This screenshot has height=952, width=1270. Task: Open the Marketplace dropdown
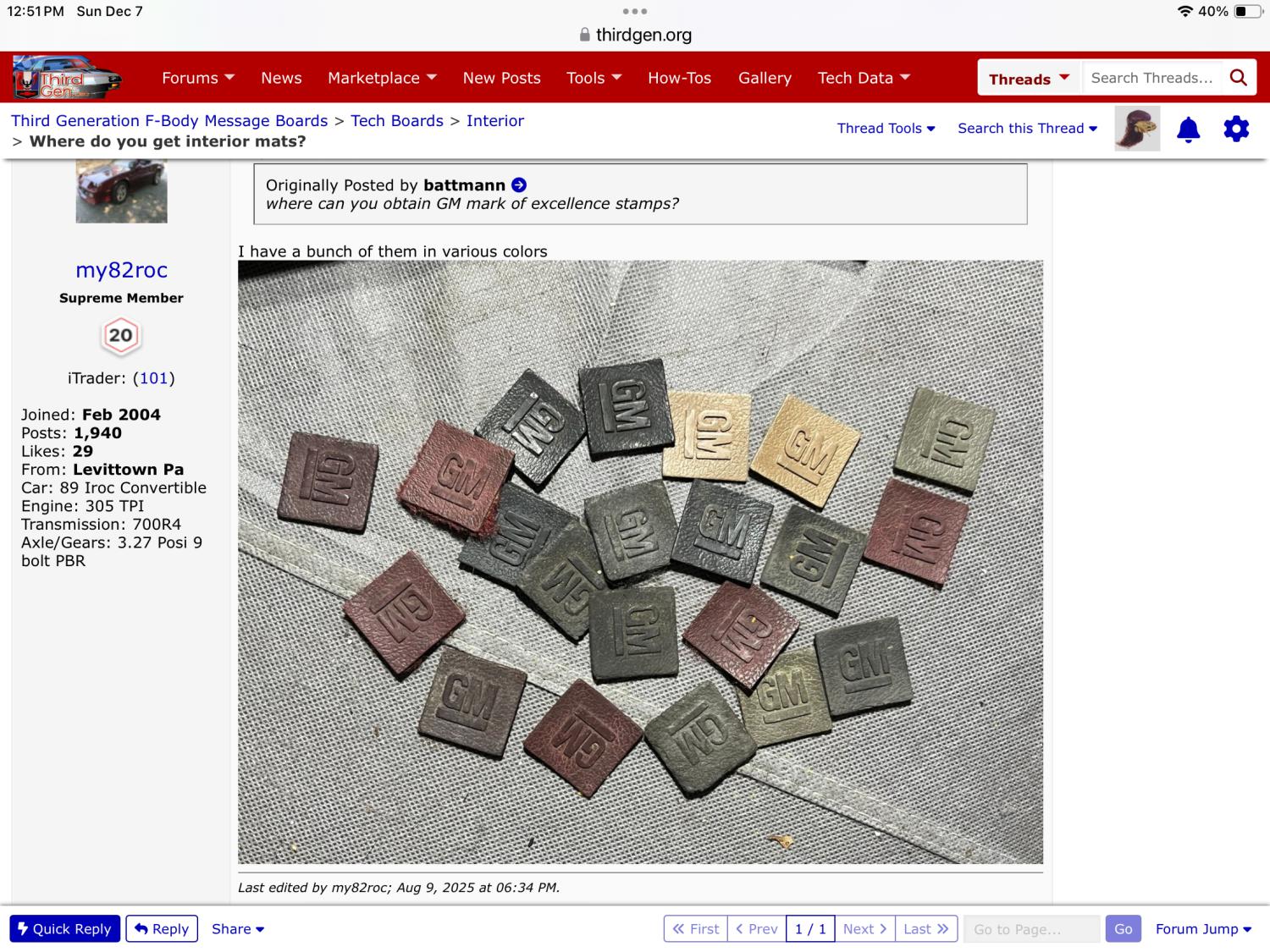point(382,78)
